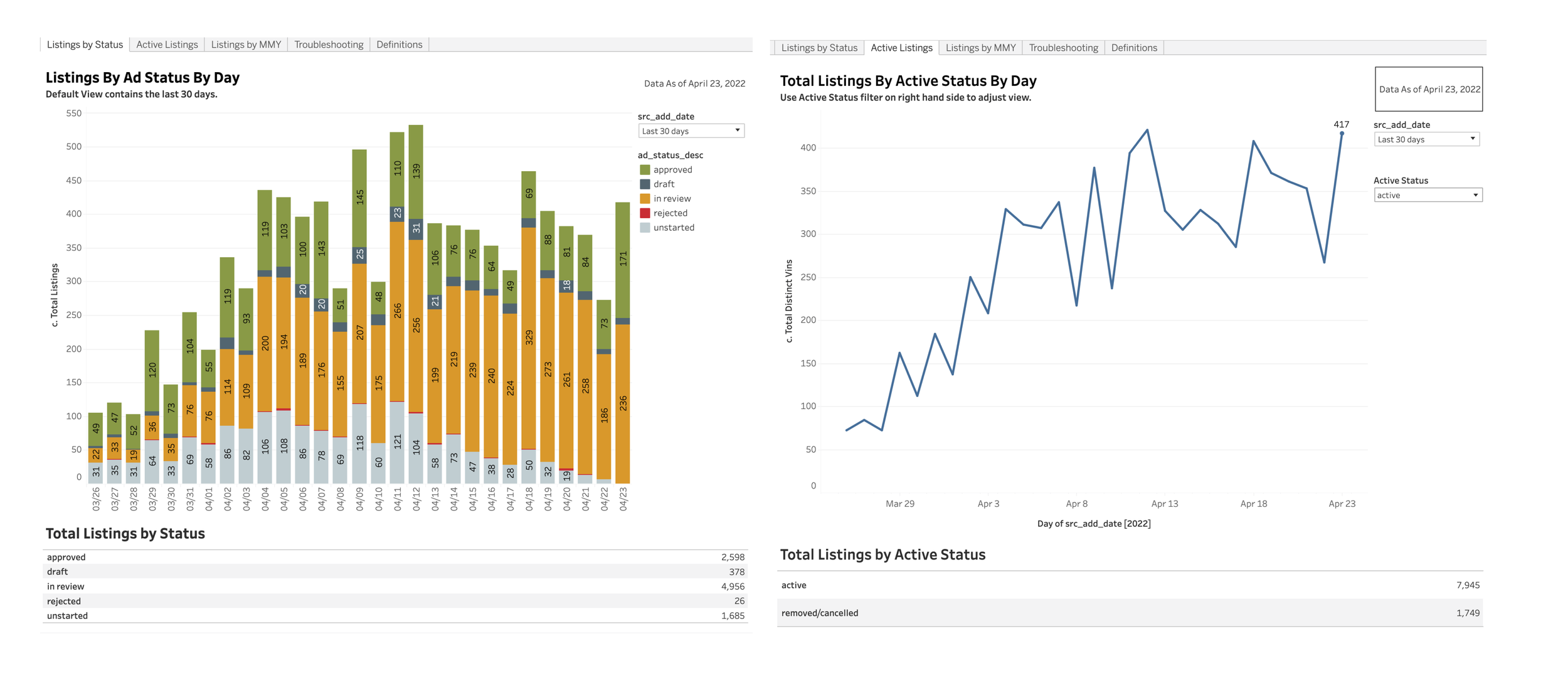Click the 04/04 bar's 200 in review segment

click(x=265, y=344)
